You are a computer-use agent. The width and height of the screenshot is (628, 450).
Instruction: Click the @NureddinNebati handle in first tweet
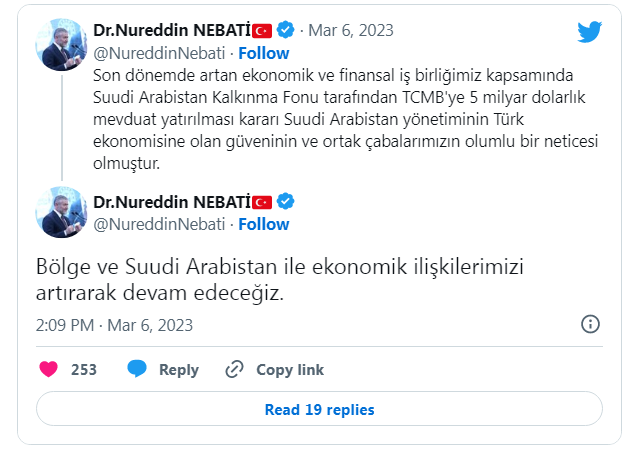tap(160, 53)
